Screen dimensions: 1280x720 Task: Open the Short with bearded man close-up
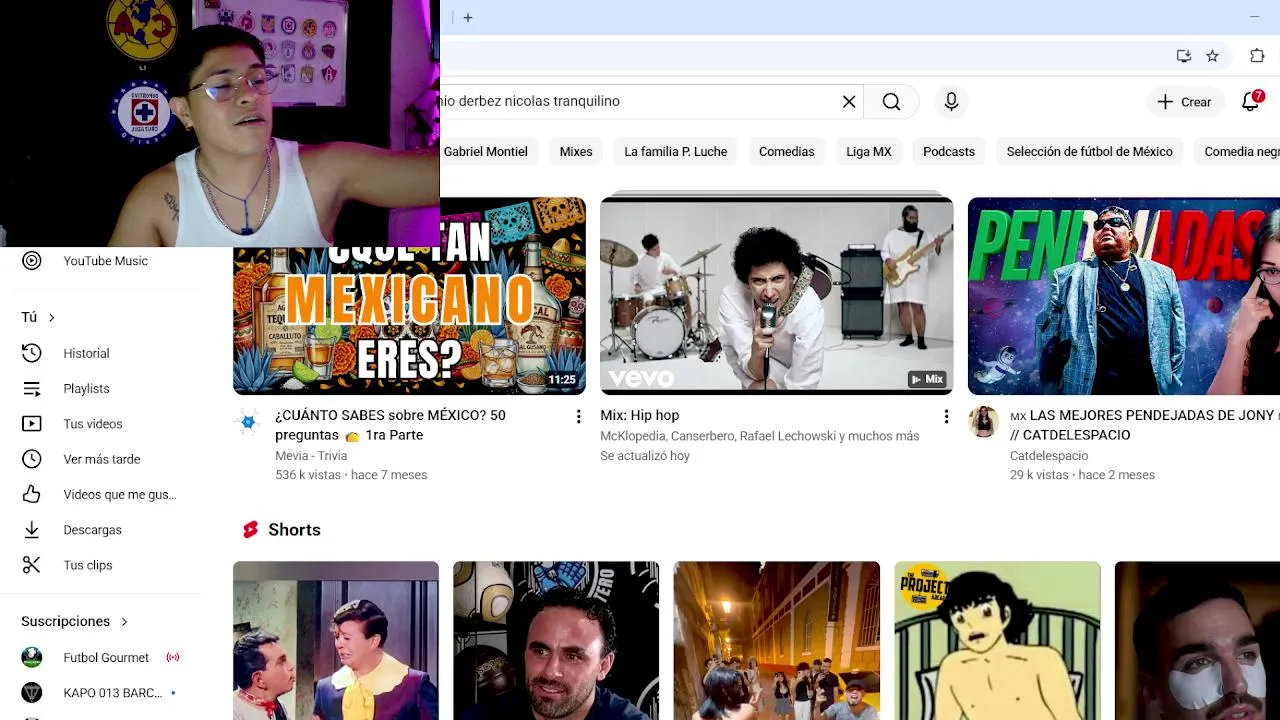(556, 640)
